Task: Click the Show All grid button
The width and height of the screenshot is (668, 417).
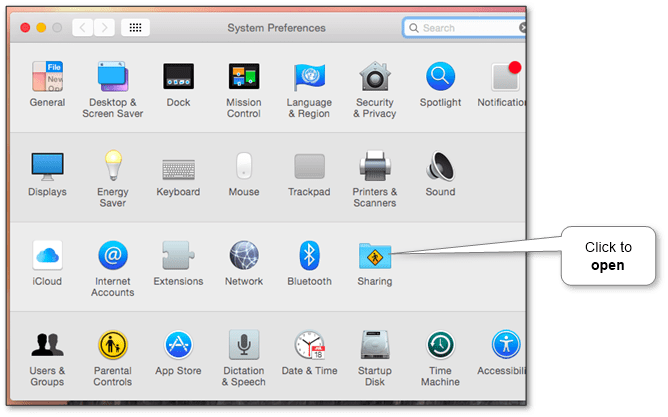Action: (135, 28)
